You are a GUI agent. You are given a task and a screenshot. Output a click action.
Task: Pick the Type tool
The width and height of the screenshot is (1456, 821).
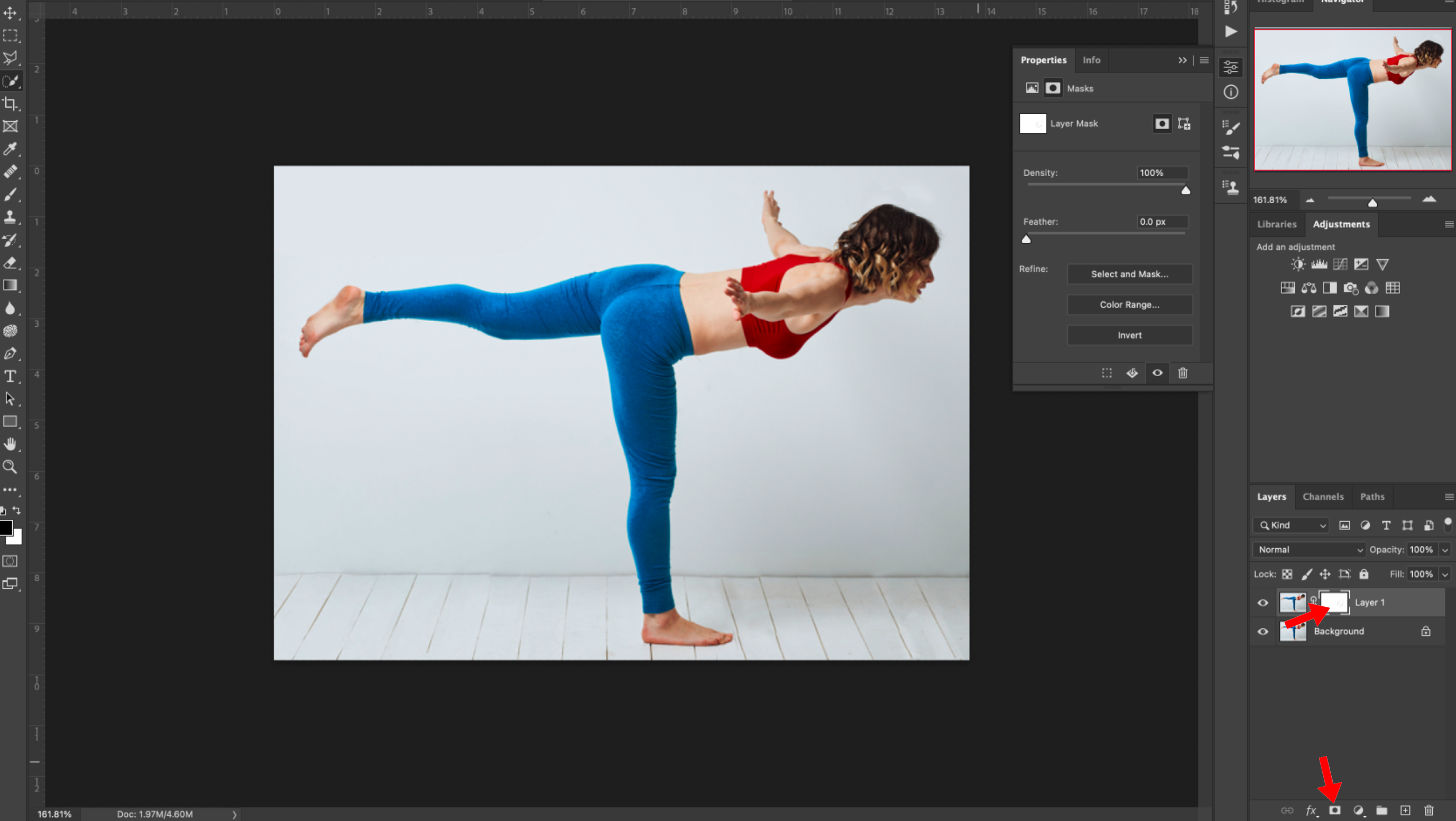coord(10,376)
